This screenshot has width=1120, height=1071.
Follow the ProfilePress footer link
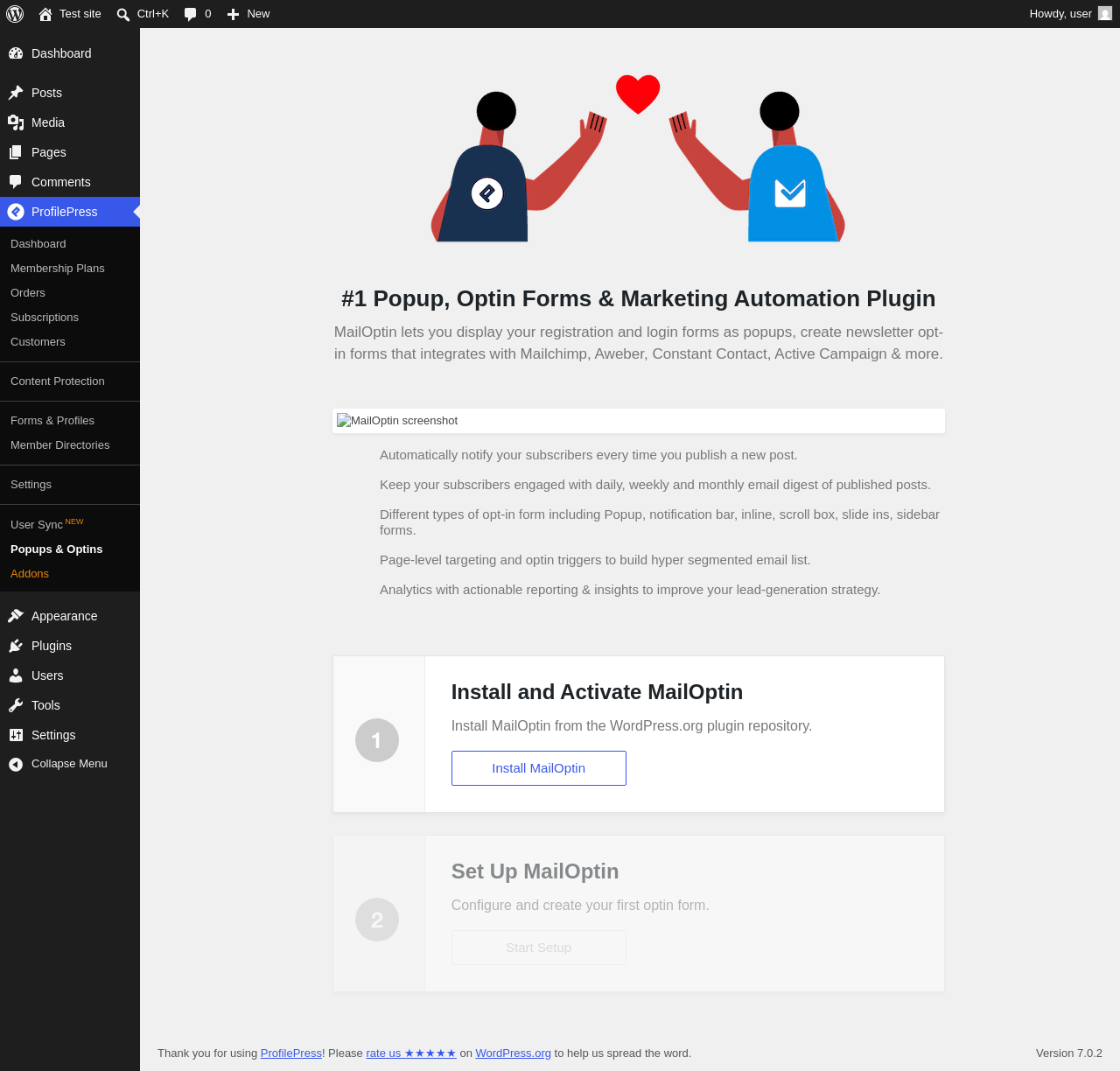click(x=291, y=1053)
